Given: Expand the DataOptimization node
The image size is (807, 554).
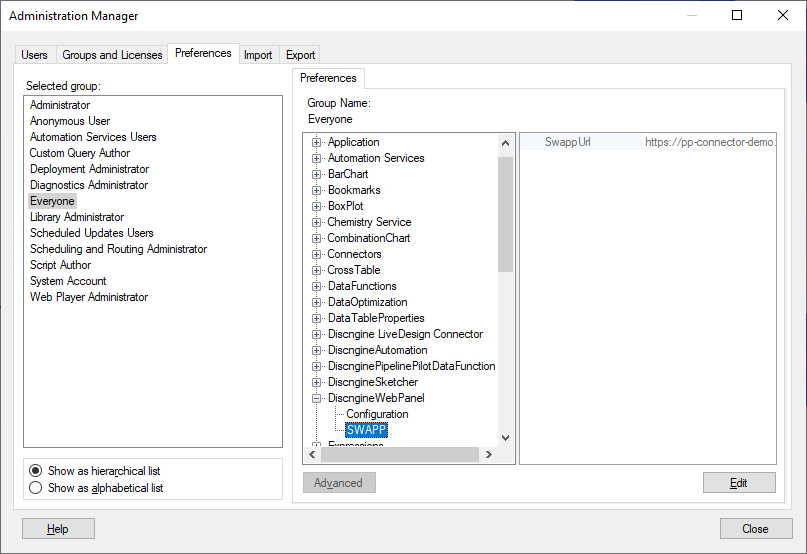Looking at the screenshot, I should tap(317, 302).
